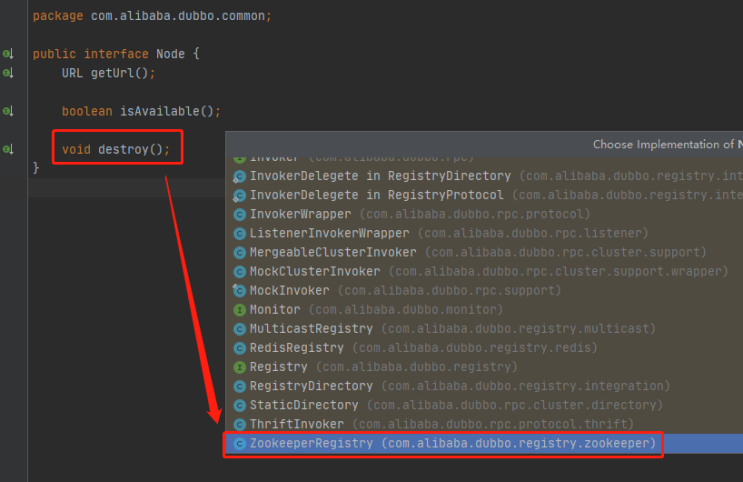Click class icon of InvokerDelegete in RegistryProtocol

coord(239,195)
